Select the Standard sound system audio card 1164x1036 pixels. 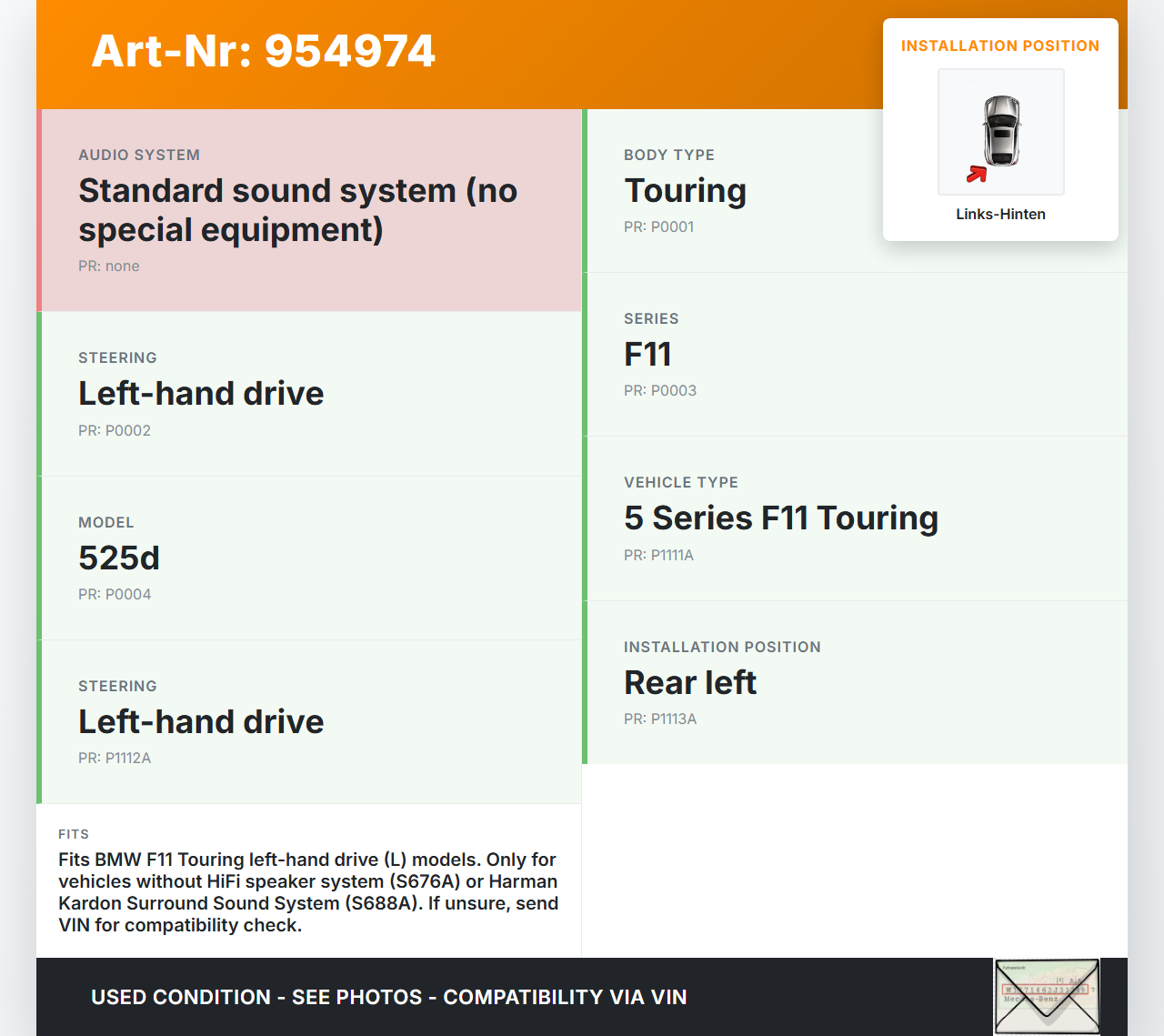pyautogui.click(x=309, y=210)
